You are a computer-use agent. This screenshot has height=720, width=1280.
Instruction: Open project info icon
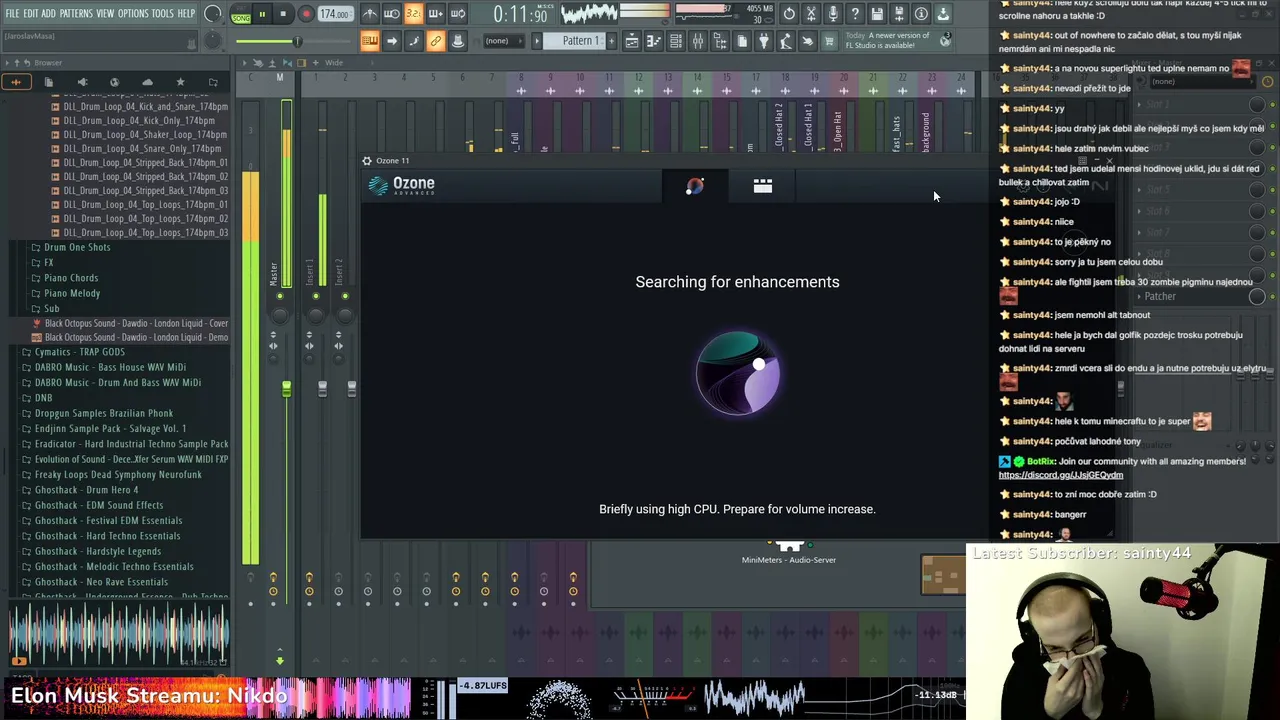coord(921,14)
